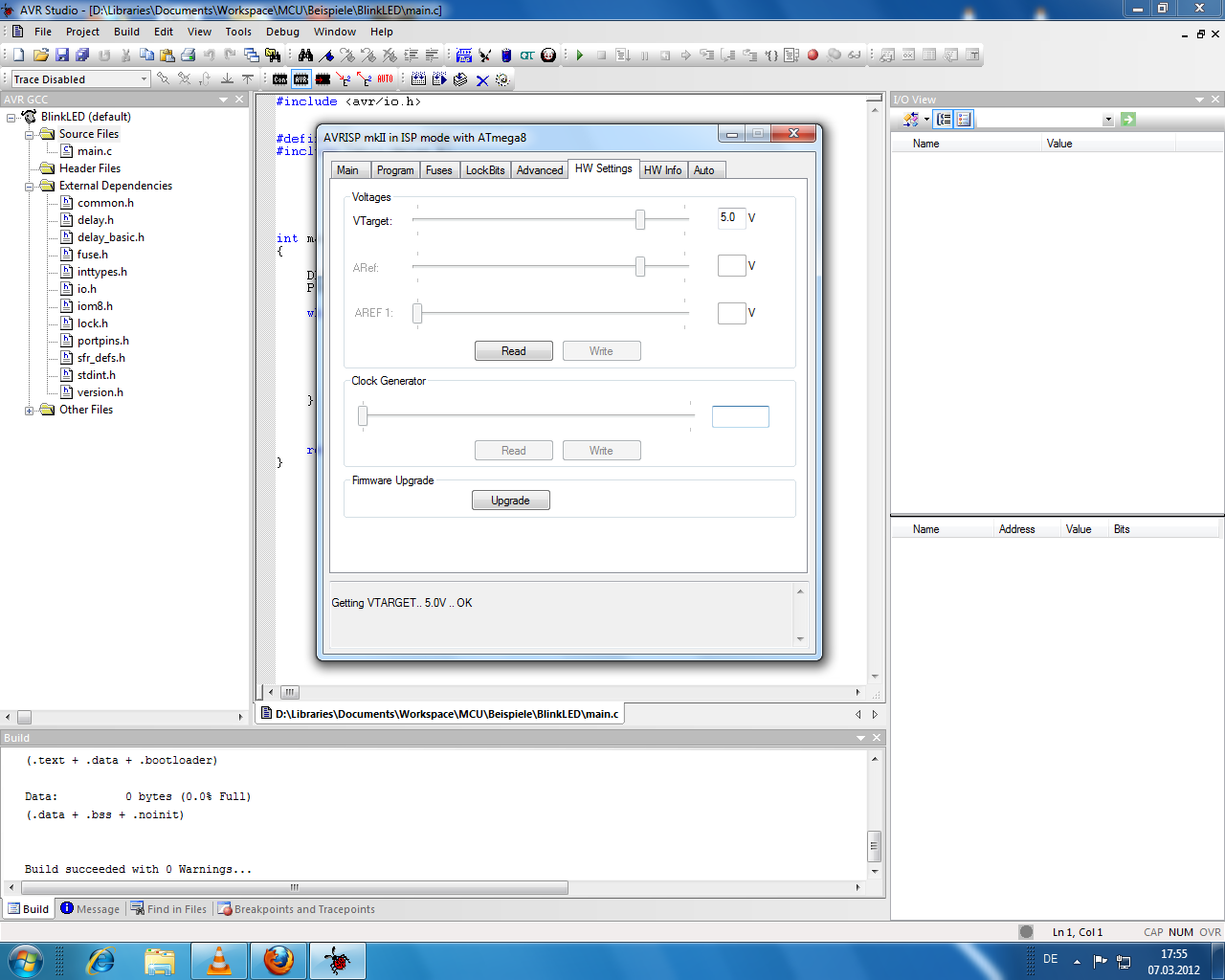Toggle breakpoint with the red circle icon
1225x980 pixels.
[813, 55]
